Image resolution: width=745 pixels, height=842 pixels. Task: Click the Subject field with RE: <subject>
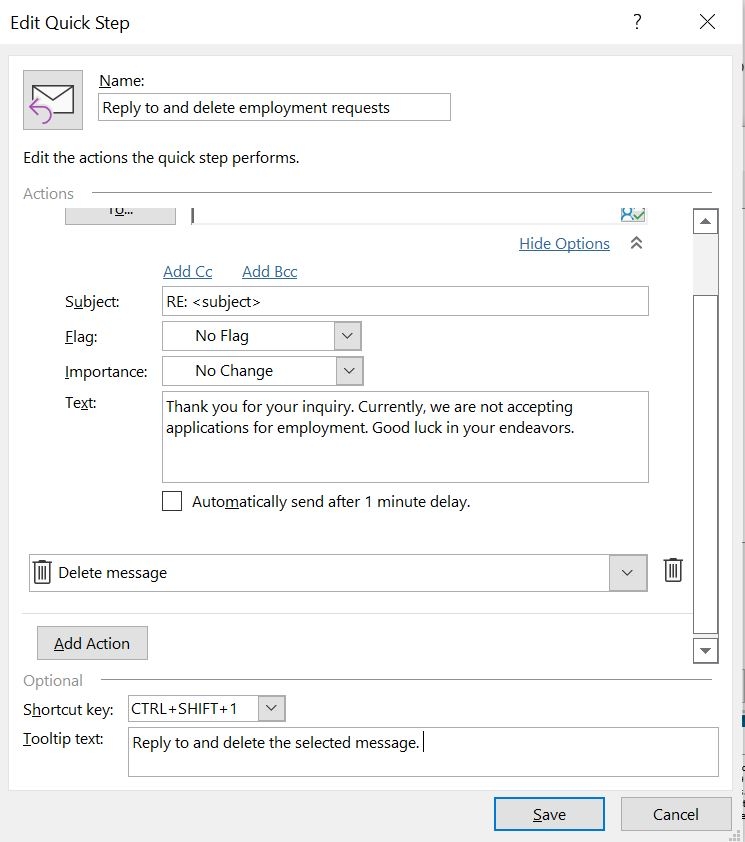(x=405, y=301)
